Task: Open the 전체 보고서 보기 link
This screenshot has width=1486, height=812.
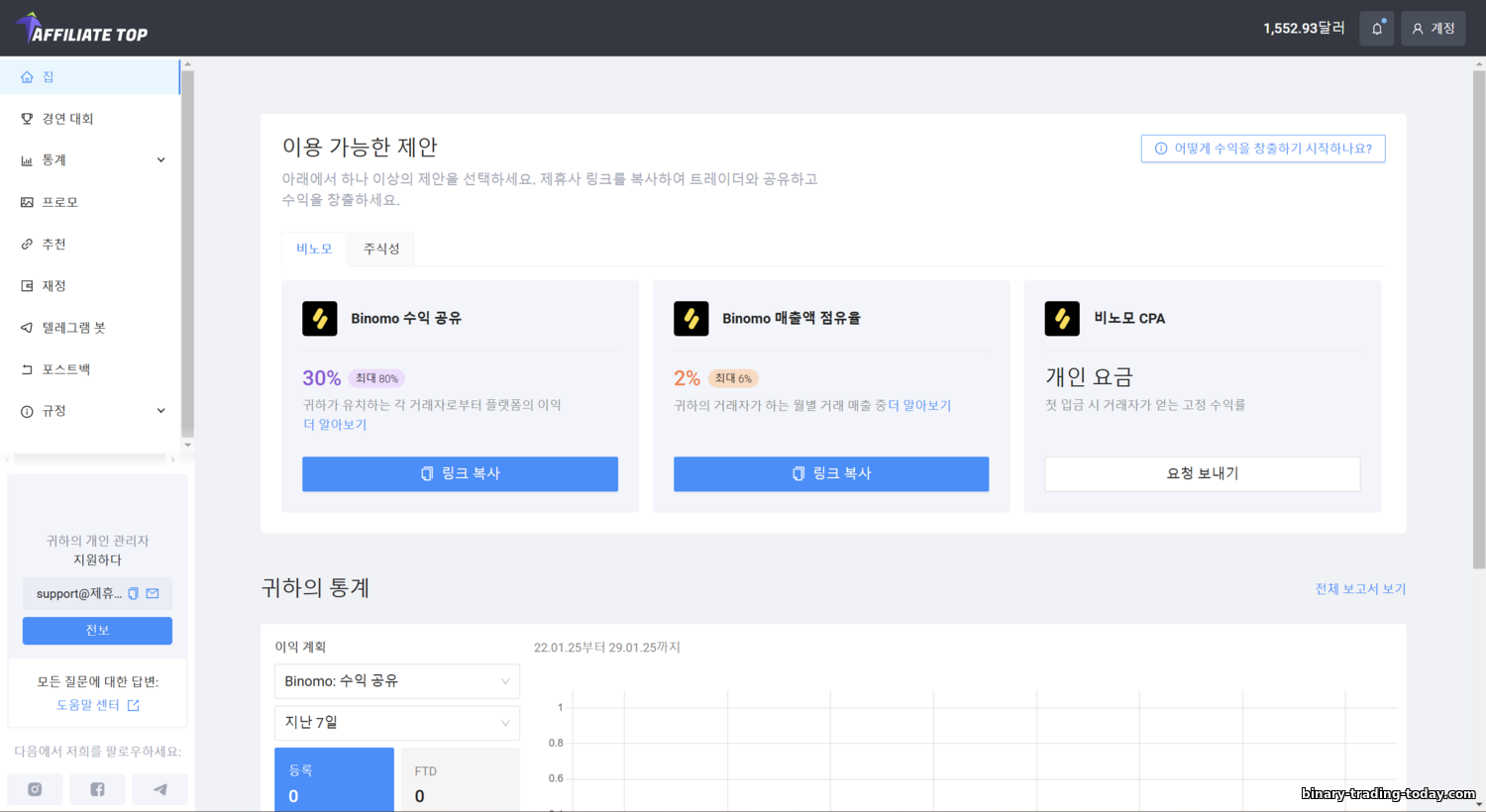Action: coord(1360,589)
